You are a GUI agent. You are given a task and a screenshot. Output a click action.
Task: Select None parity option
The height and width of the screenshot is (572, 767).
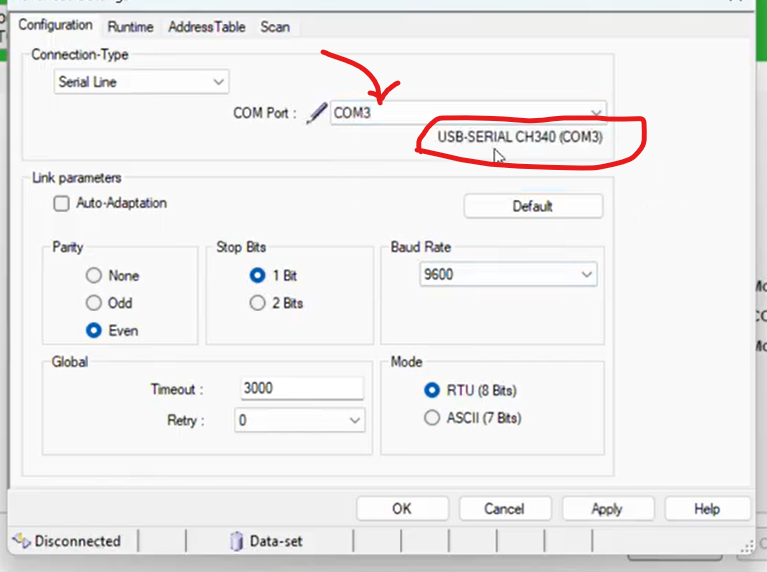[94, 275]
